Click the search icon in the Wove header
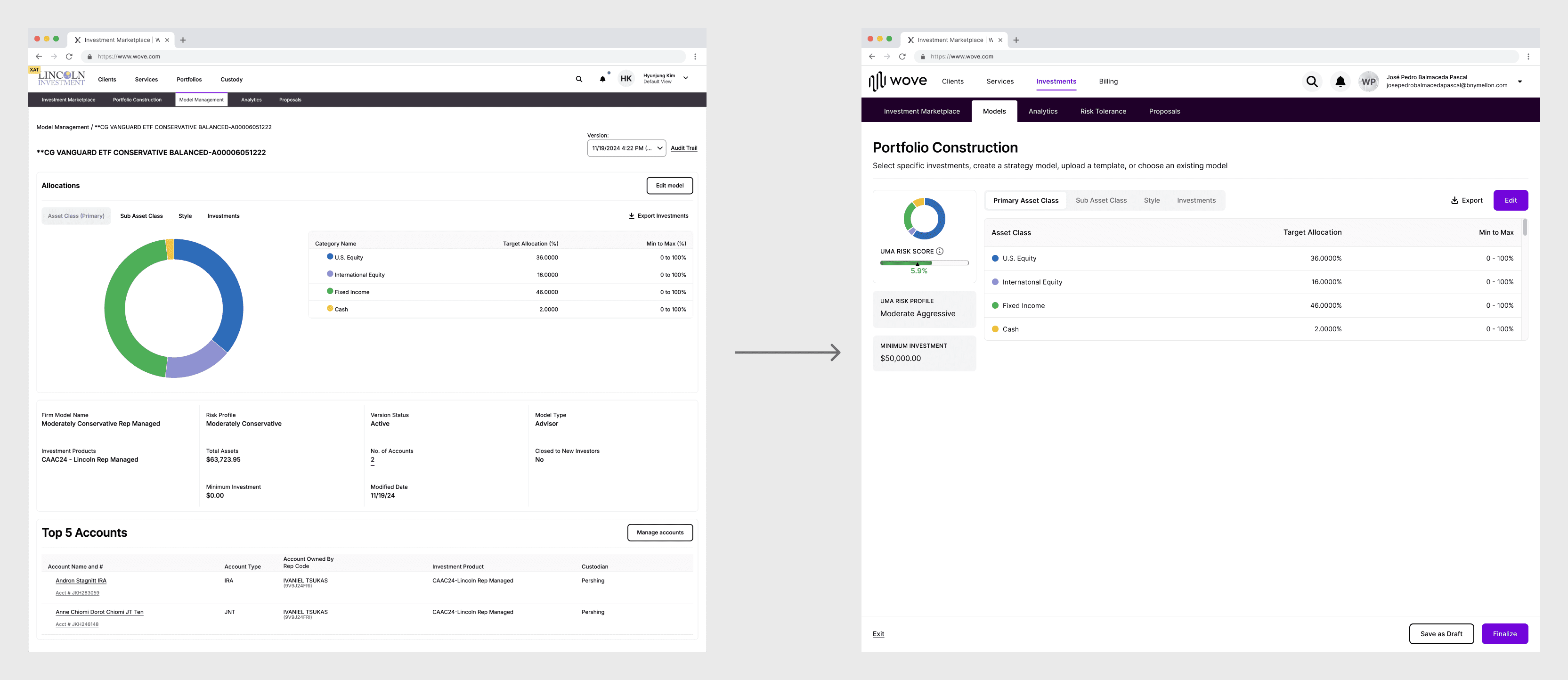 pos(1312,82)
